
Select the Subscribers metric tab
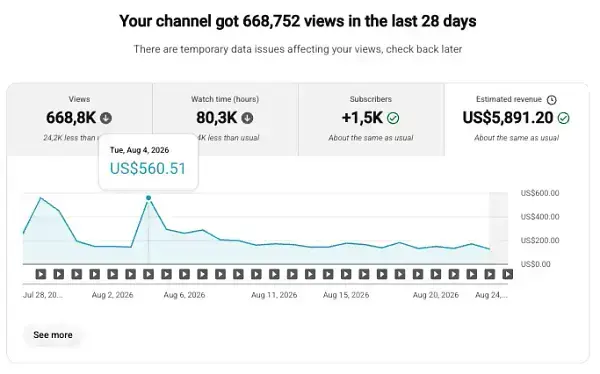click(371, 119)
